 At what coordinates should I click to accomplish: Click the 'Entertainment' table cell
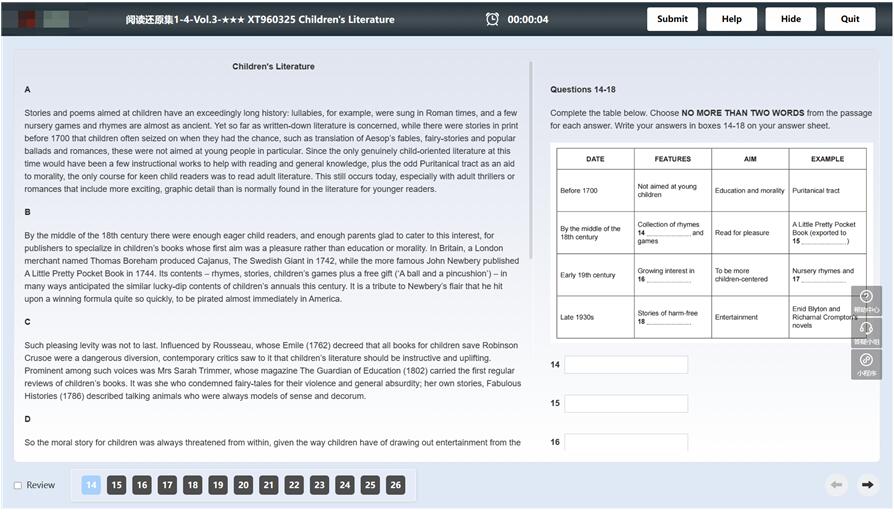click(x=750, y=317)
